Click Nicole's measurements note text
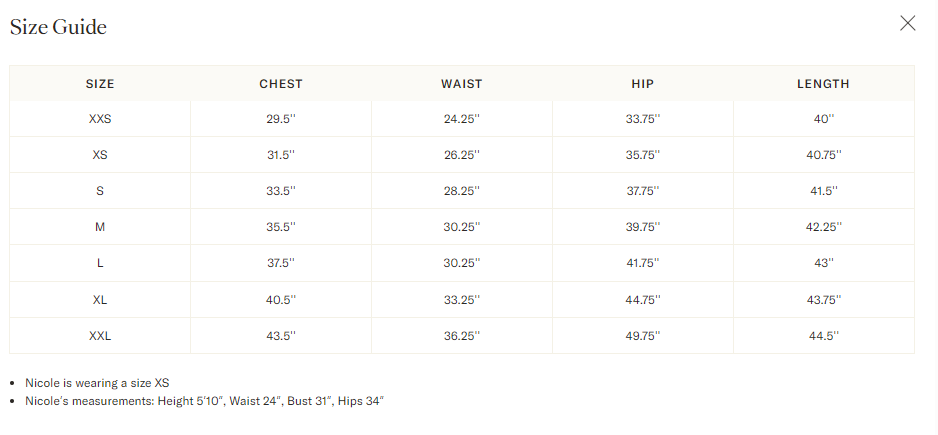The width and height of the screenshot is (938, 435). 204,401
